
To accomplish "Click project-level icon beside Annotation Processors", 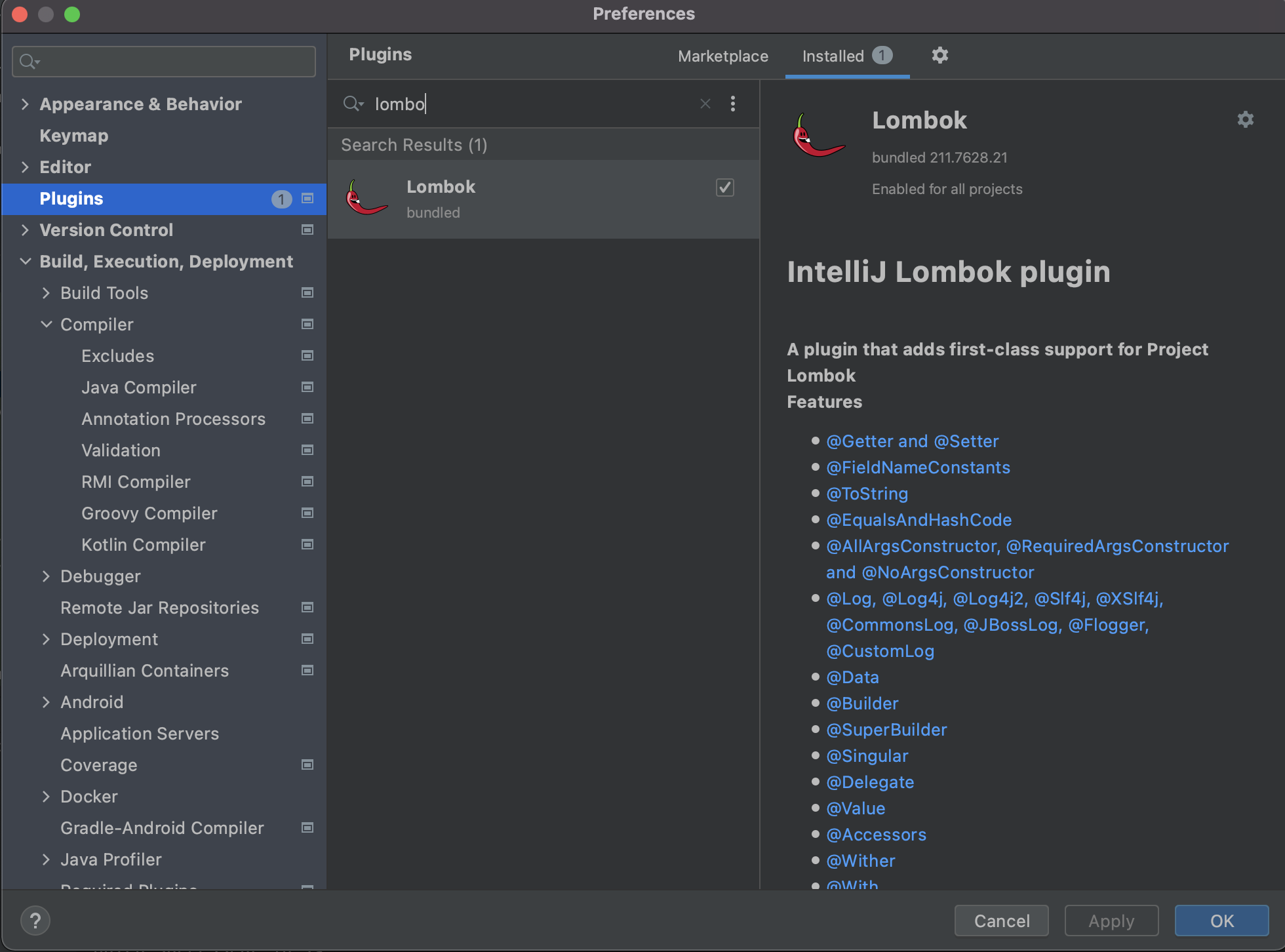I will coord(307,418).
